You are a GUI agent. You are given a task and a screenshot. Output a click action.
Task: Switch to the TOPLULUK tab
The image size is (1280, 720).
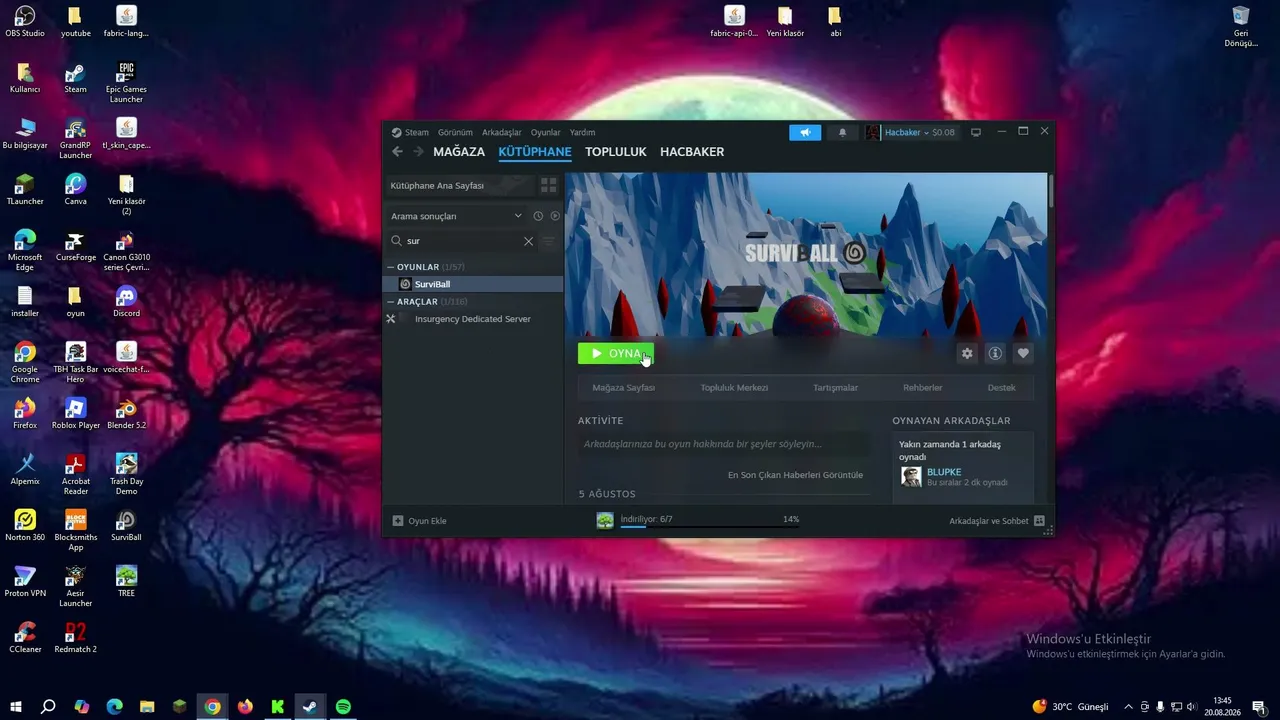point(616,152)
